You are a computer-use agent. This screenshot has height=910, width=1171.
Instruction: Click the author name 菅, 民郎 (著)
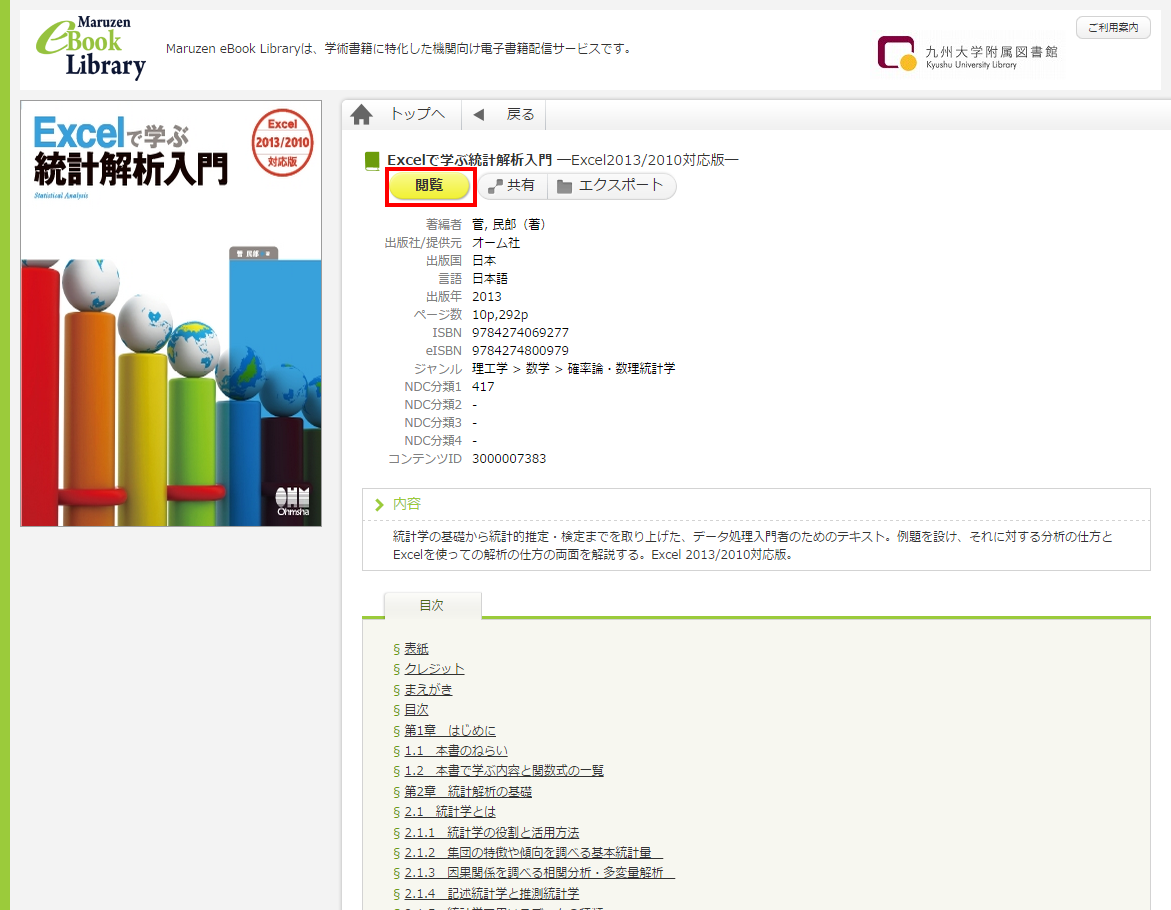coord(509,224)
